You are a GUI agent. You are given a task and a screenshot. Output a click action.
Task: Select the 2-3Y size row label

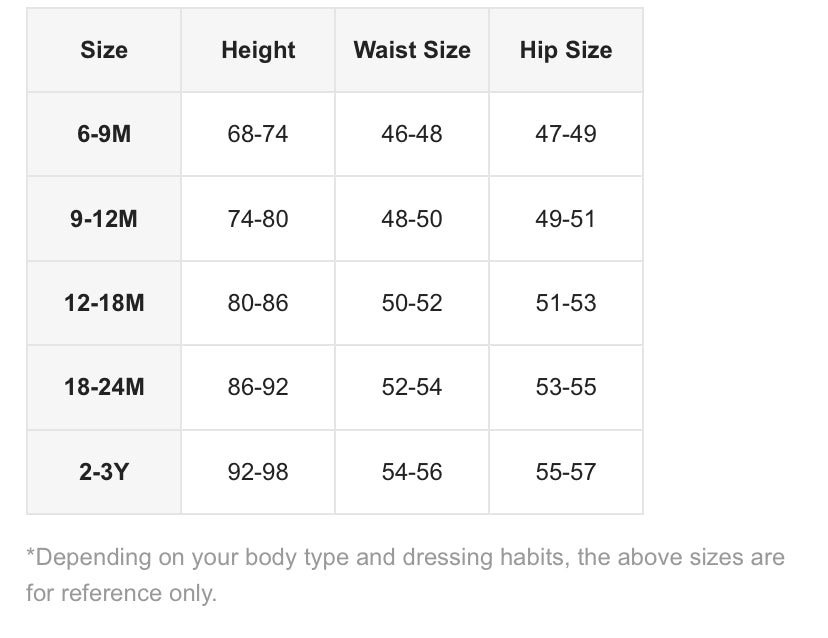pos(104,472)
